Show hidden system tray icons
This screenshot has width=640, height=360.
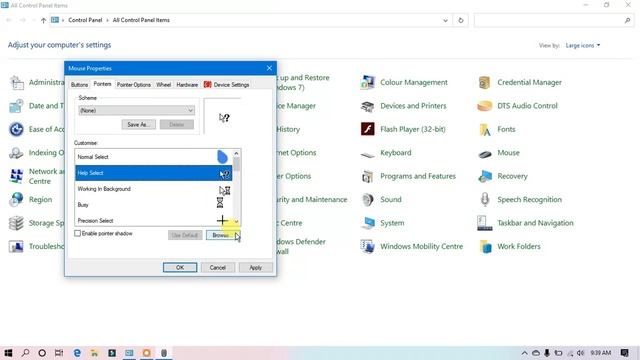524,353
